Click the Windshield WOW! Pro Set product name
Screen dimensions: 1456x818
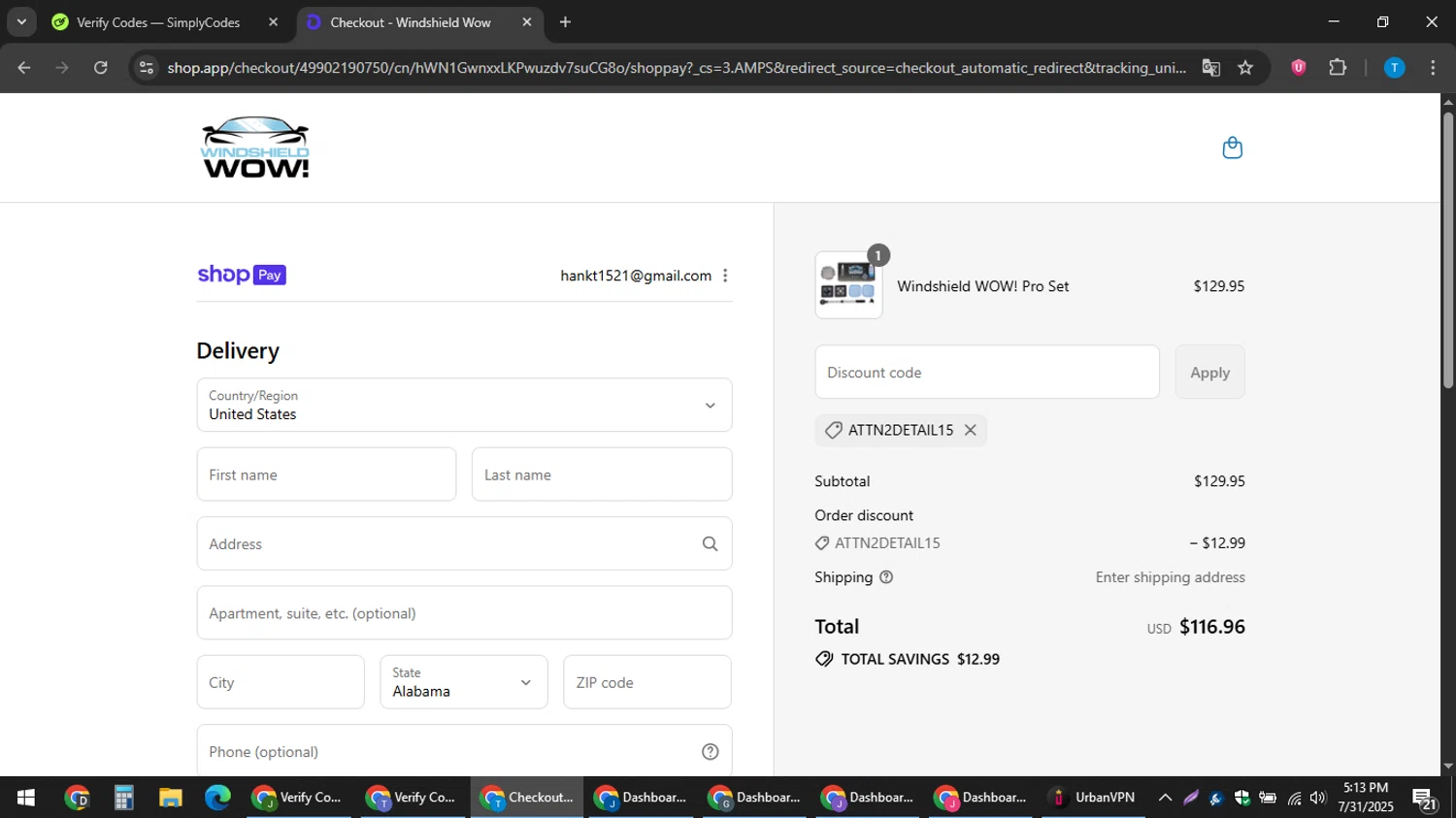(982, 286)
